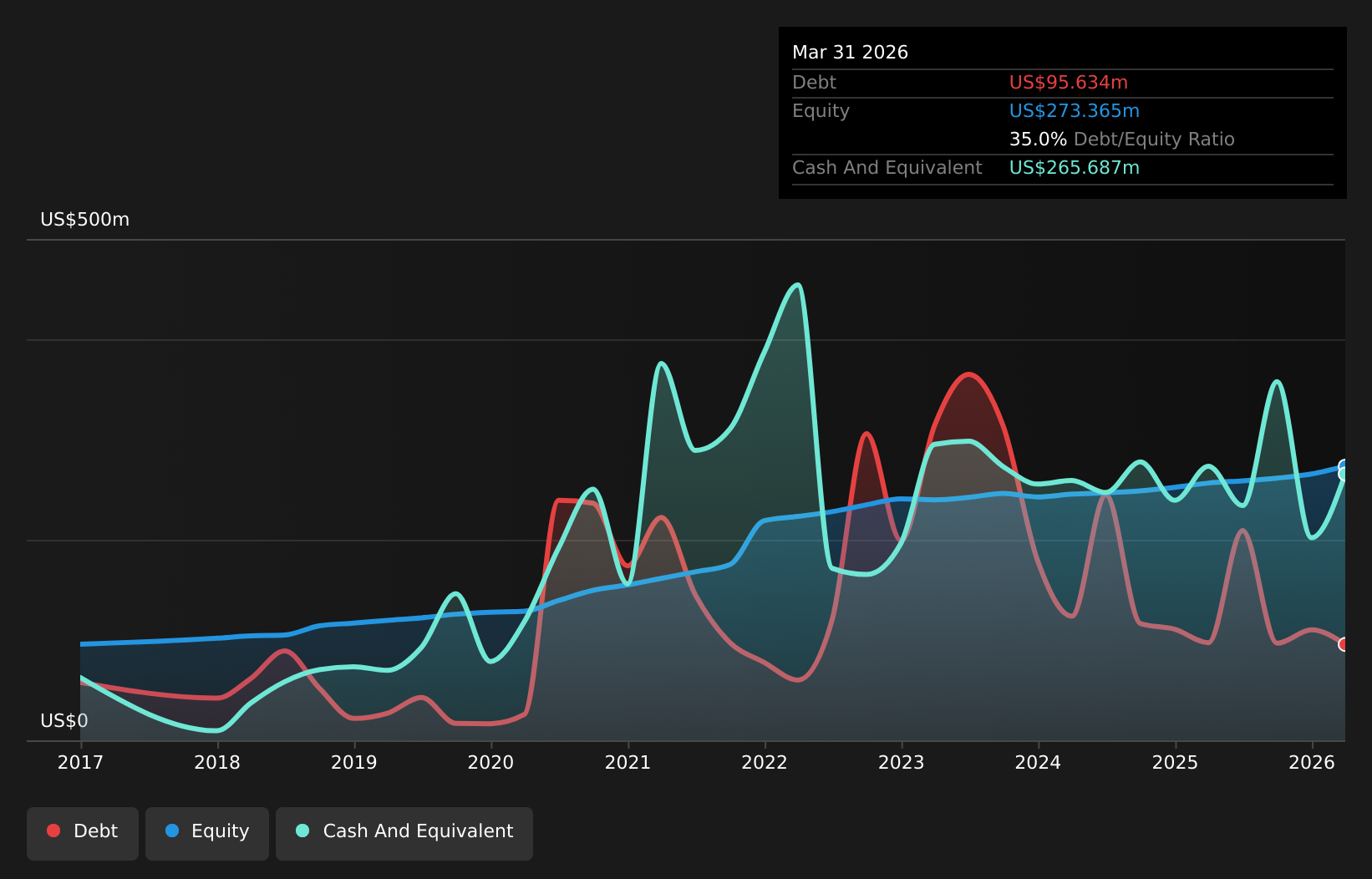Screen dimensions: 1372x879
Task: Click the 2023 x-axis label
Action: [x=902, y=762]
